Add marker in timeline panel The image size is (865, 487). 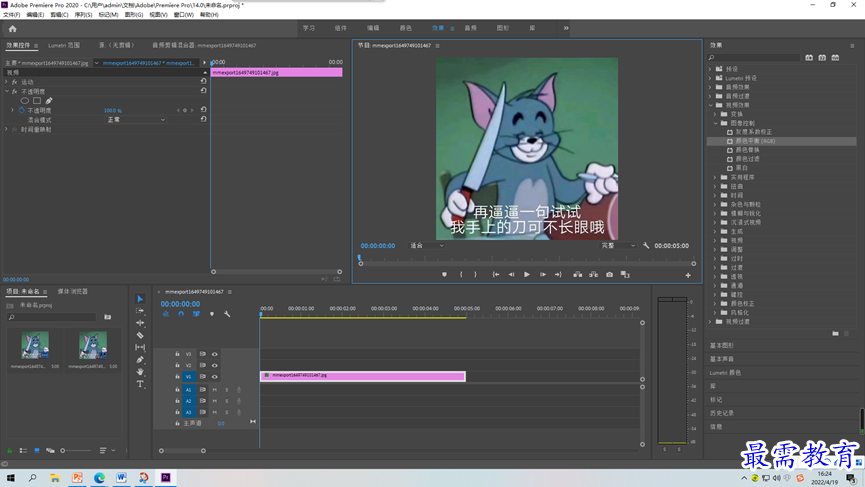[212, 314]
